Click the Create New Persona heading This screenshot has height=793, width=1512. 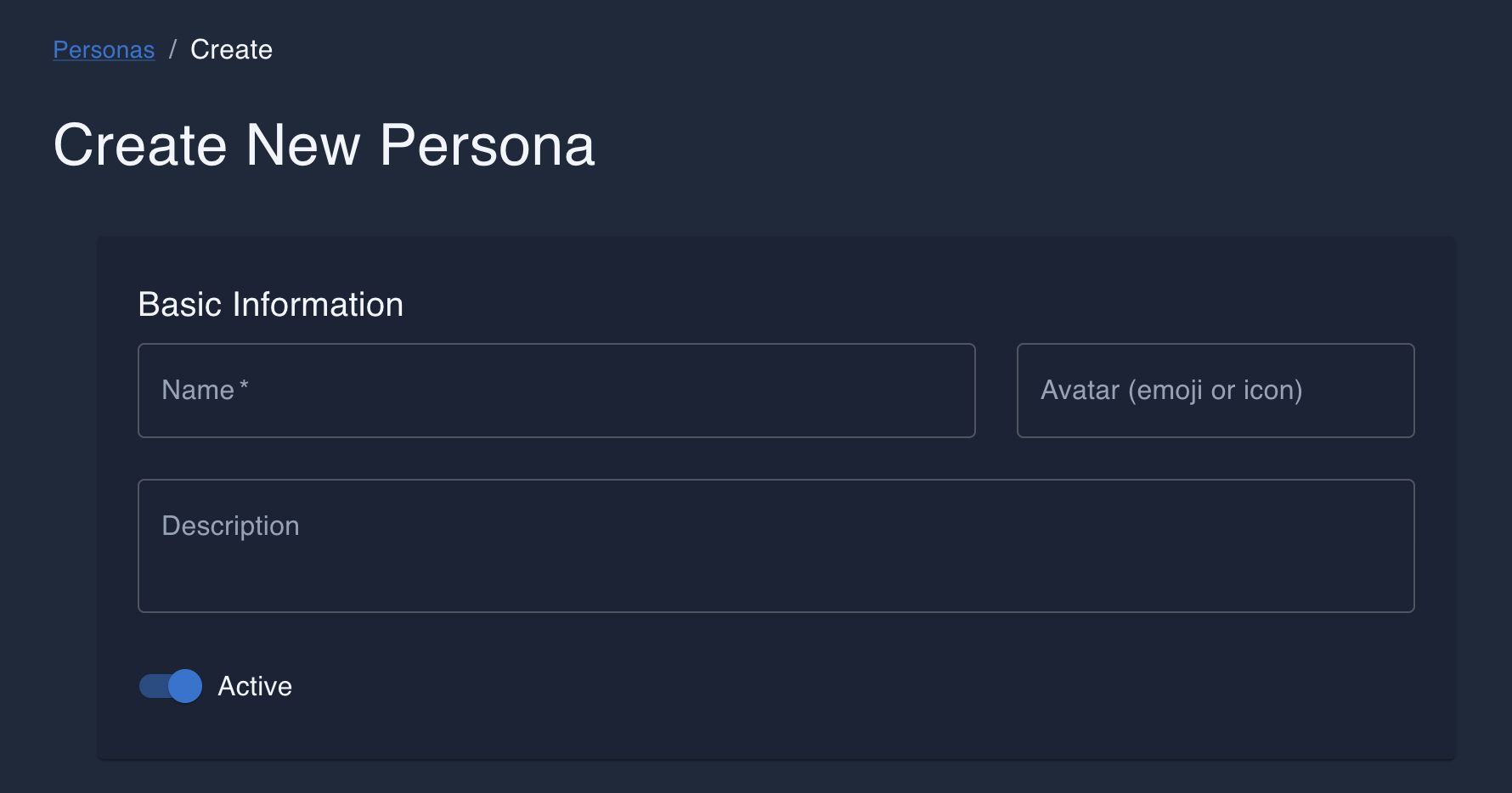pos(324,145)
